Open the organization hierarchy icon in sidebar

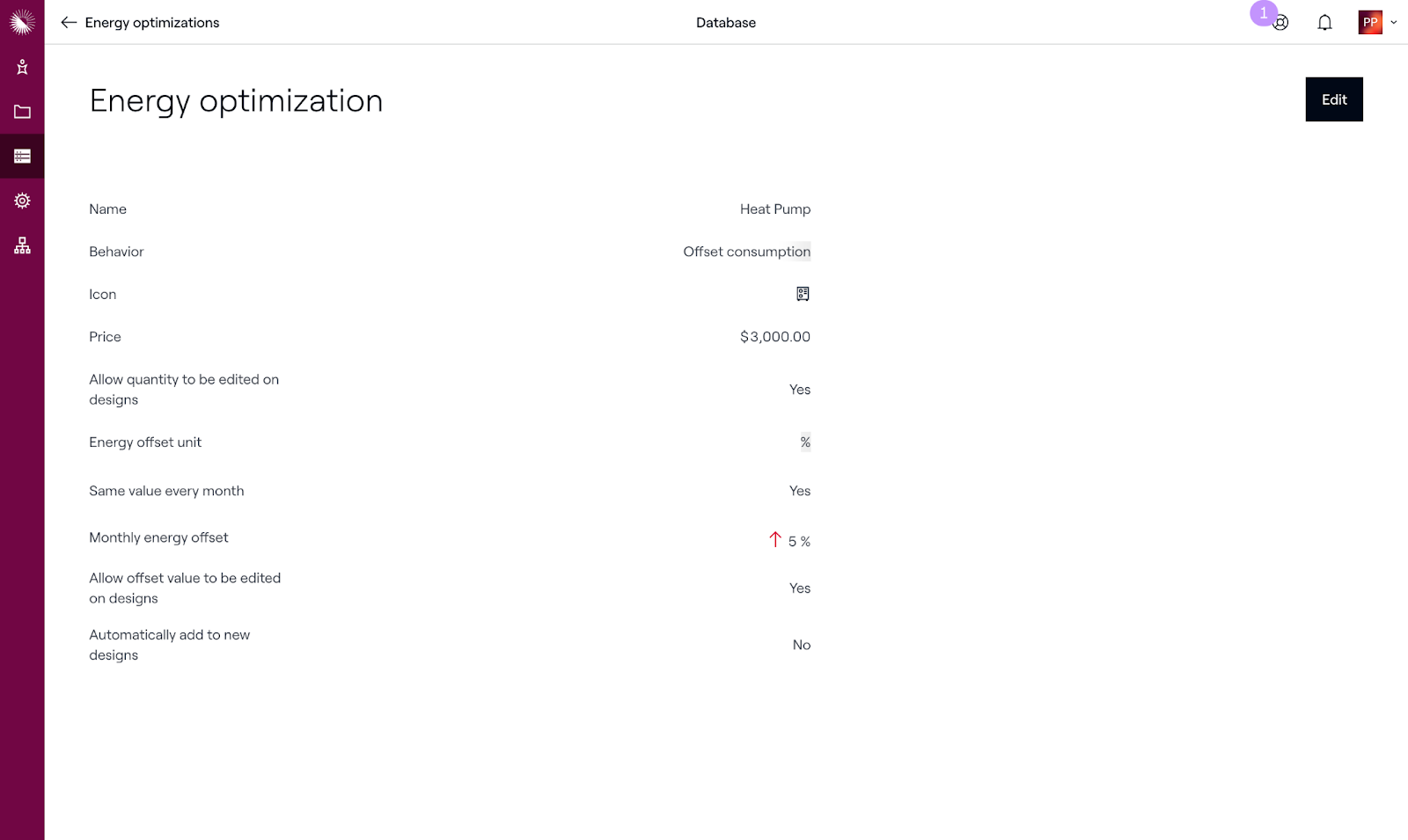22,245
